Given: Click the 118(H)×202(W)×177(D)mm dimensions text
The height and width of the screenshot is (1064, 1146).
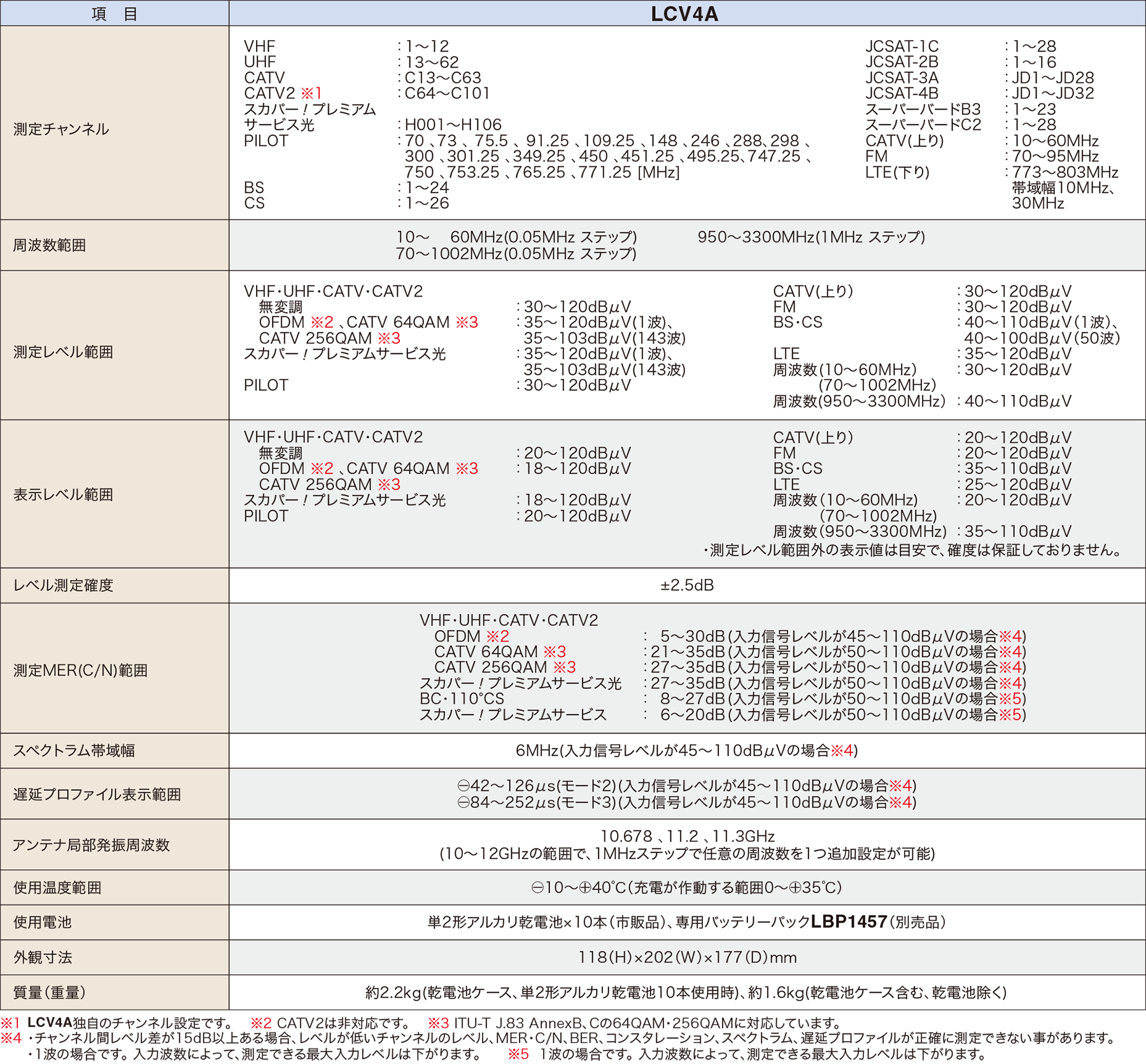Looking at the screenshot, I should [x=687, y=958].
